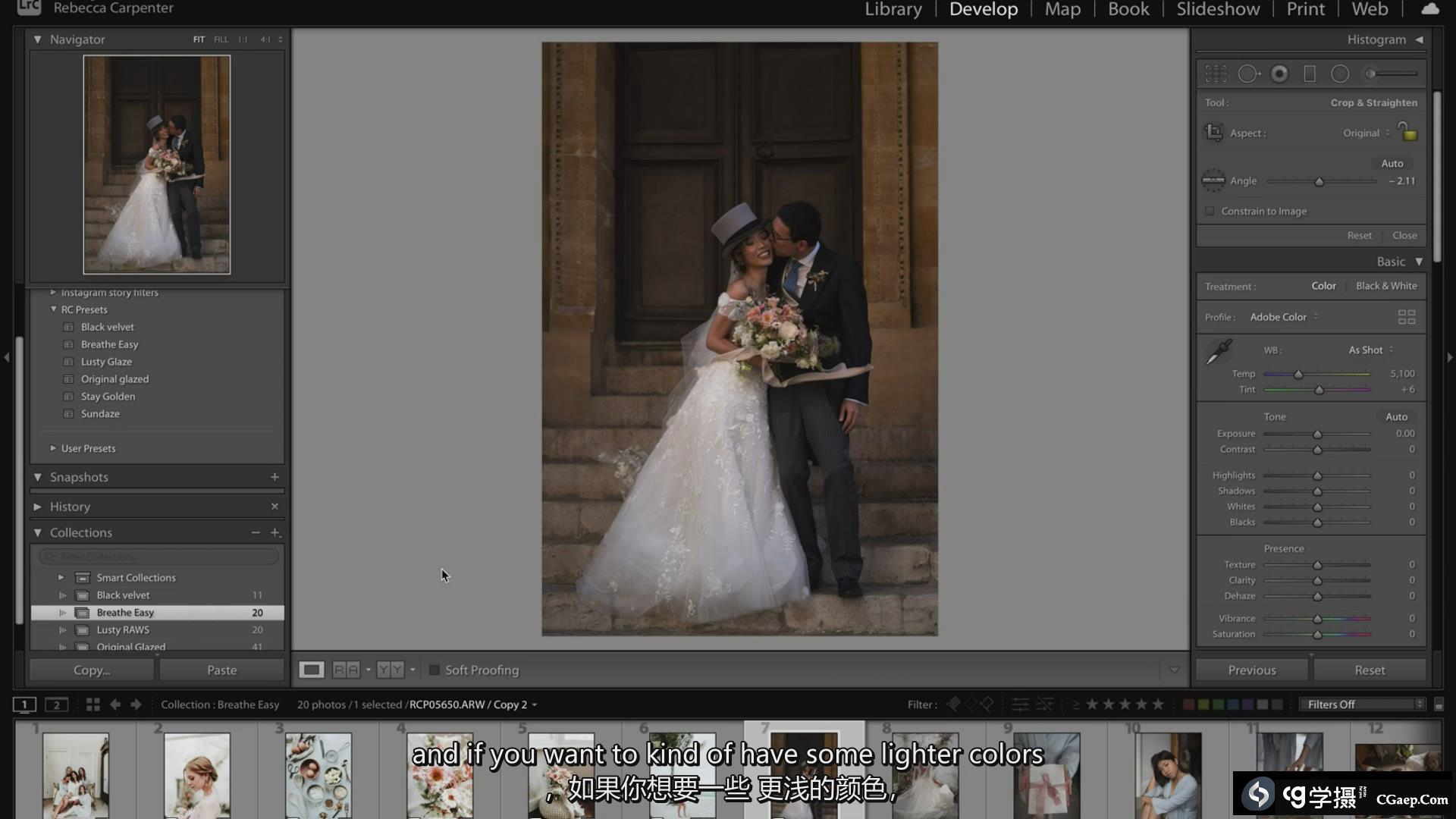Toggle the aspect ratio lock icon

pyautogui.click(x=1407, y=132)
